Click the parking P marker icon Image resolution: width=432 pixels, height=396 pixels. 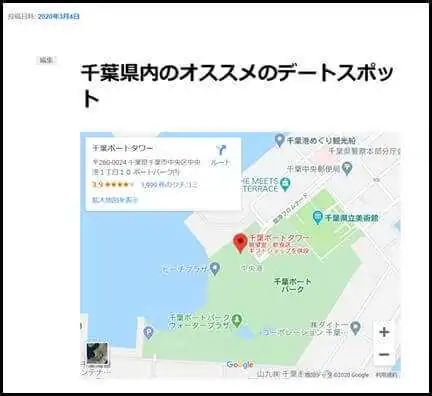click(x=148, y=332)
